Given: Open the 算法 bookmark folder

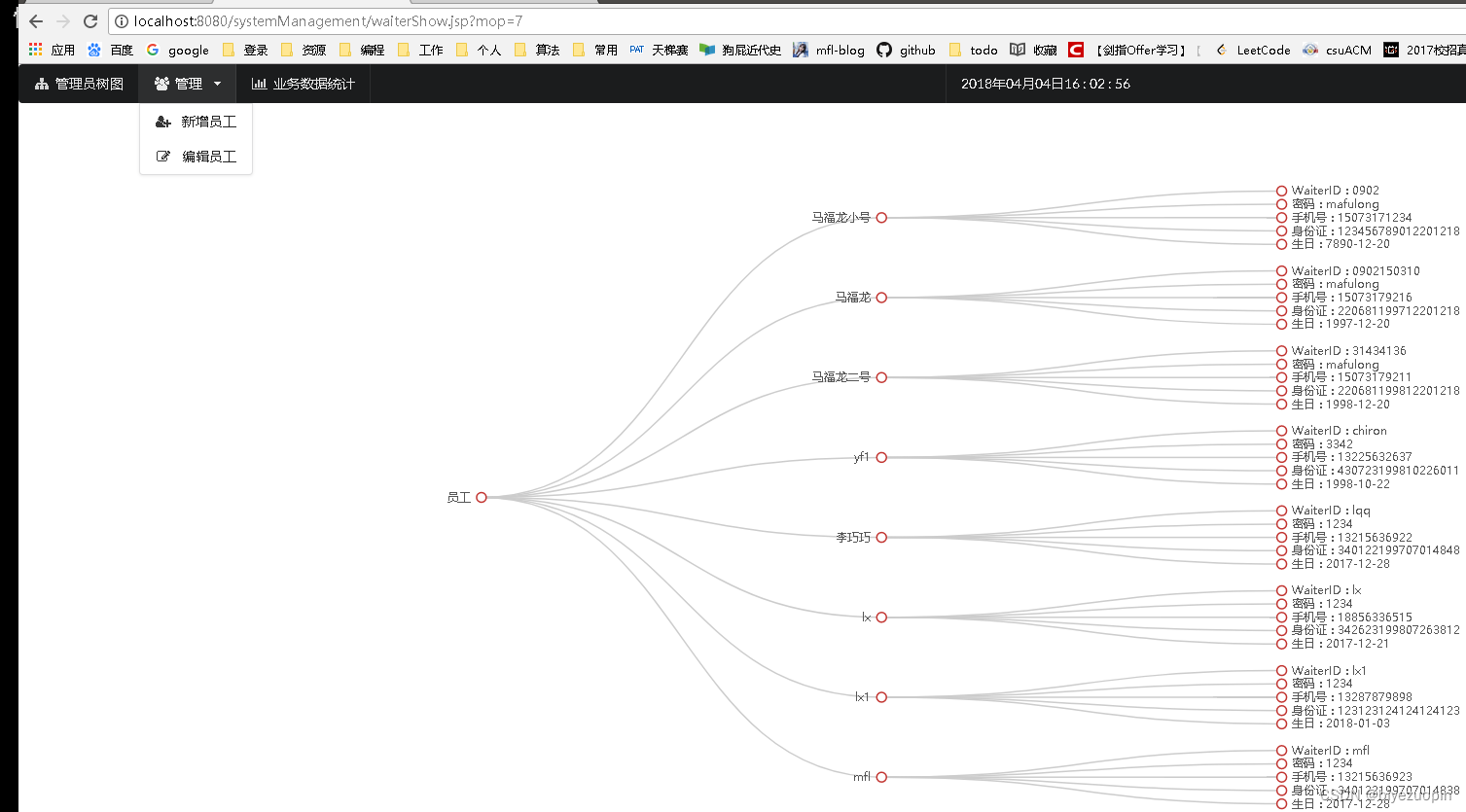Looking at the screenshot, I should (537, 50).
